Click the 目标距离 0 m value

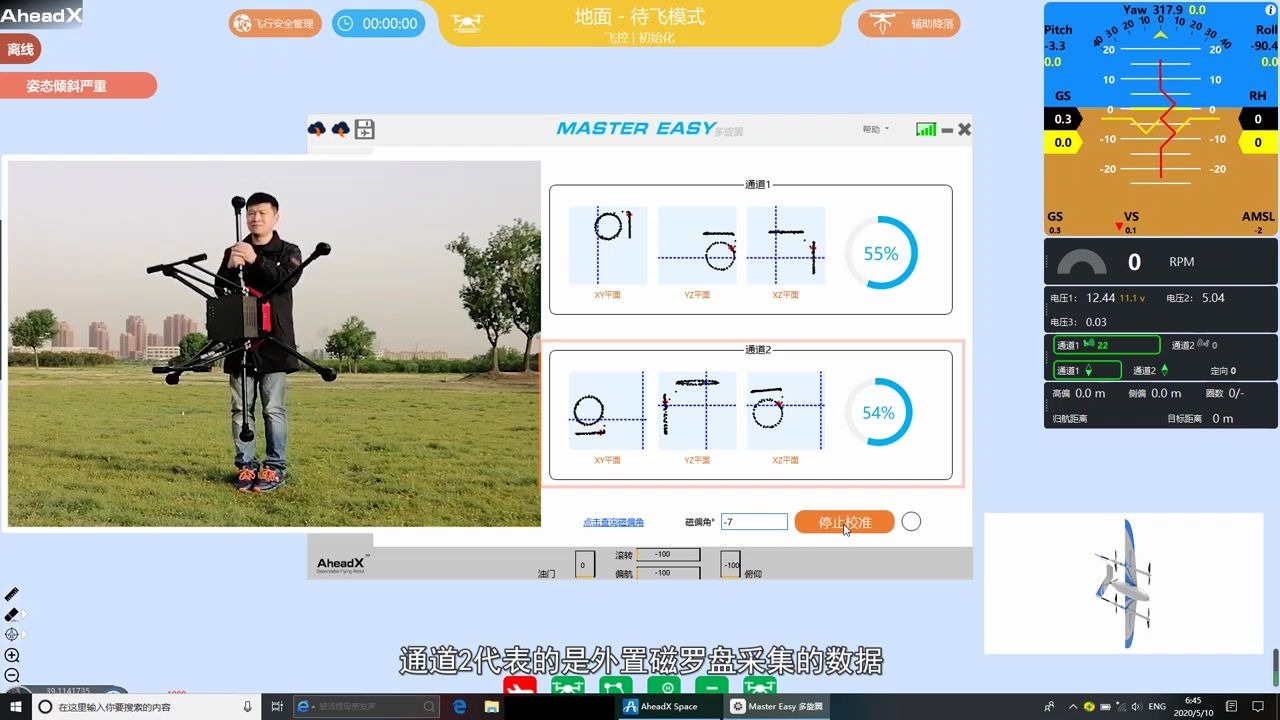point(1223,418)
